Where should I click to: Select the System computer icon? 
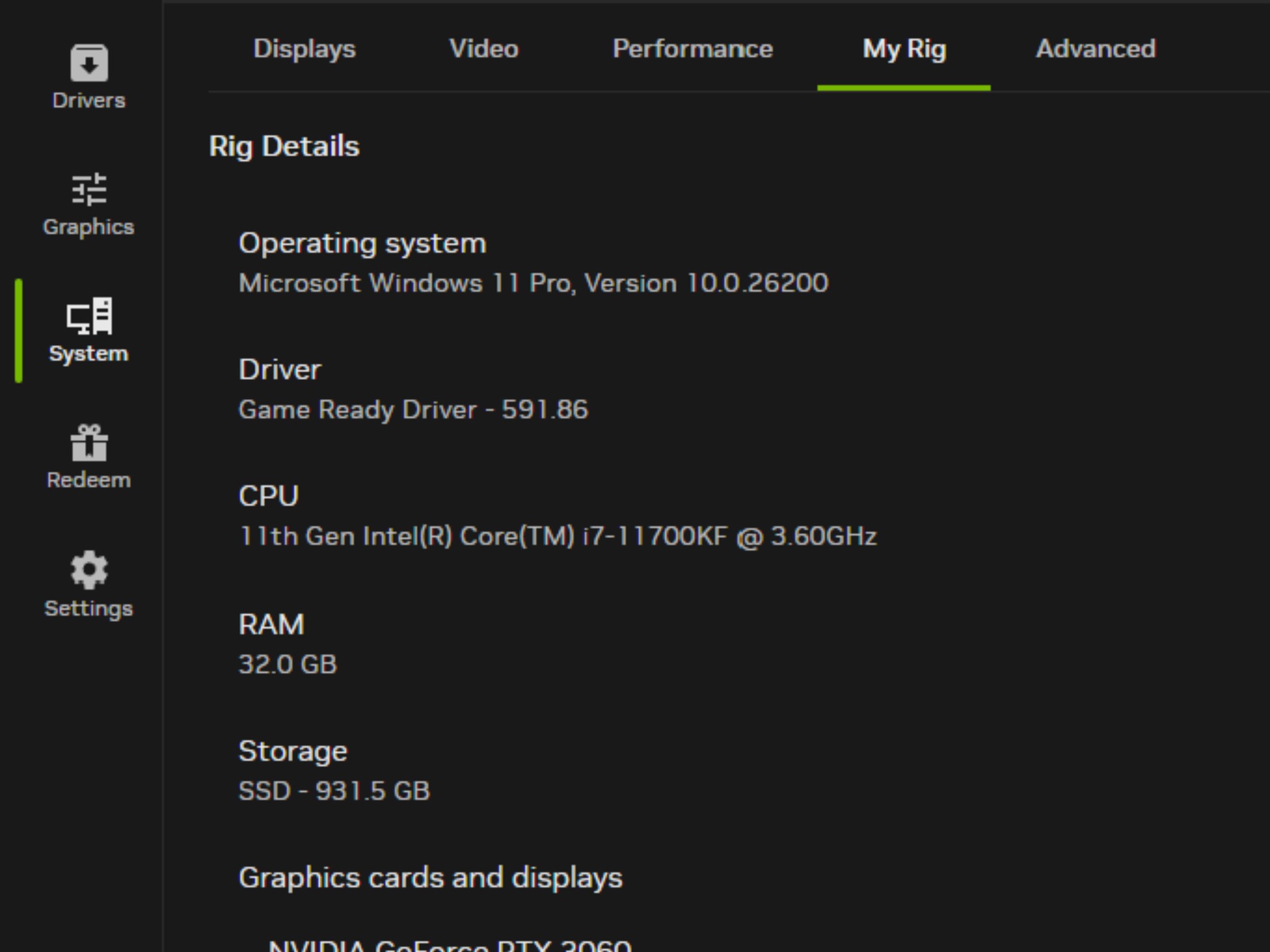89,316
